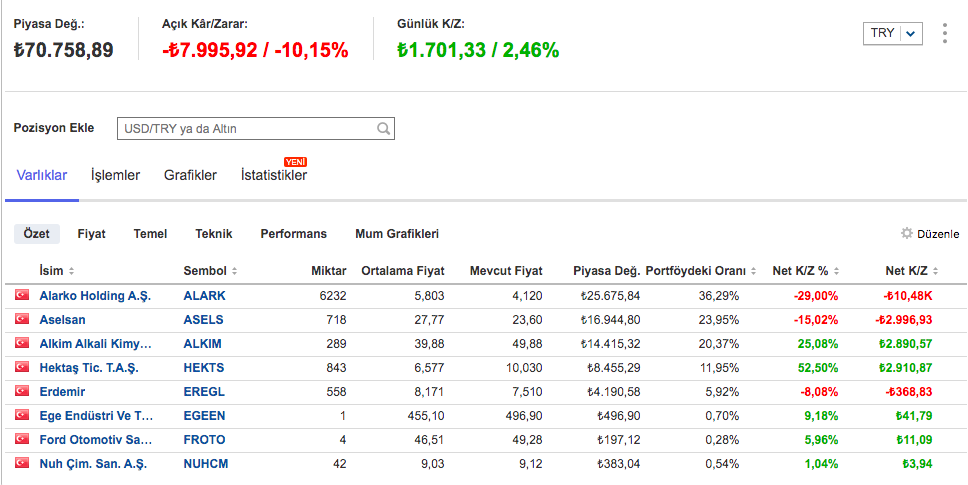Image resolution: width=968 pixels, height=485 pixels.
Task: Switch to the Teknik view
Action: (x=214, y=234)
